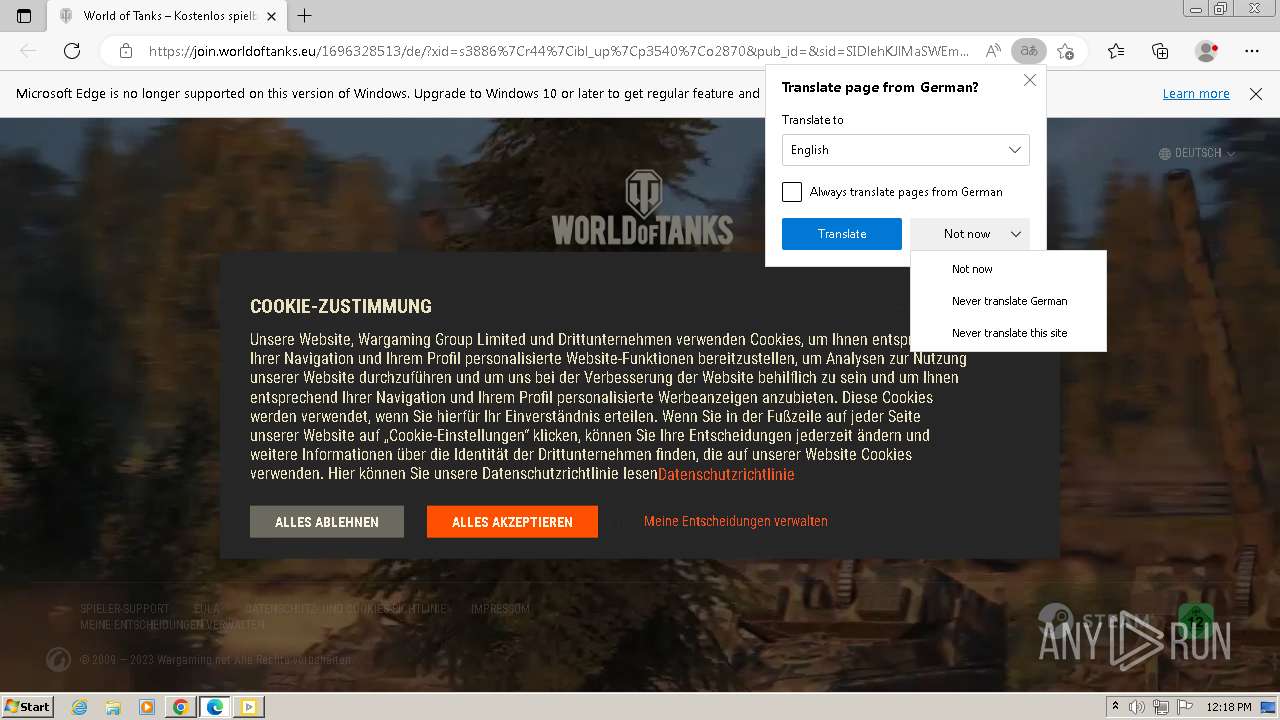Launch Internet Explorer from taskbar
The image size is (1280, 720).
tap(79, 707)
